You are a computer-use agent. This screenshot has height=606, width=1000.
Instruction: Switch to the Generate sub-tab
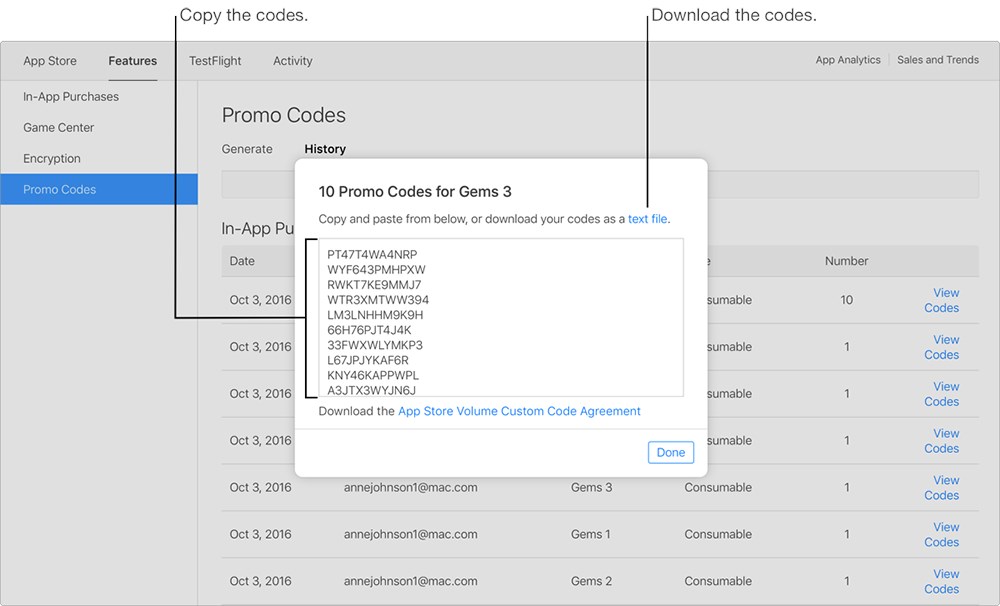pyautogui.click(x=247, y=149)
